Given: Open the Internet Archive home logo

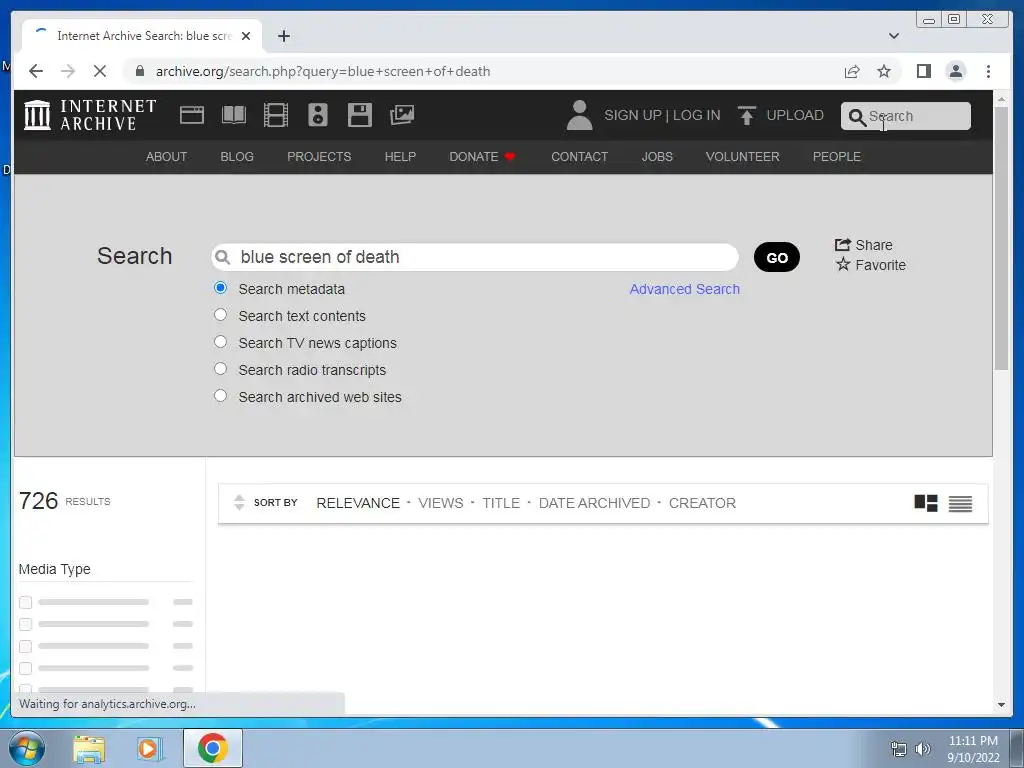Looking at the screenshot, I should tap(90, 115).
